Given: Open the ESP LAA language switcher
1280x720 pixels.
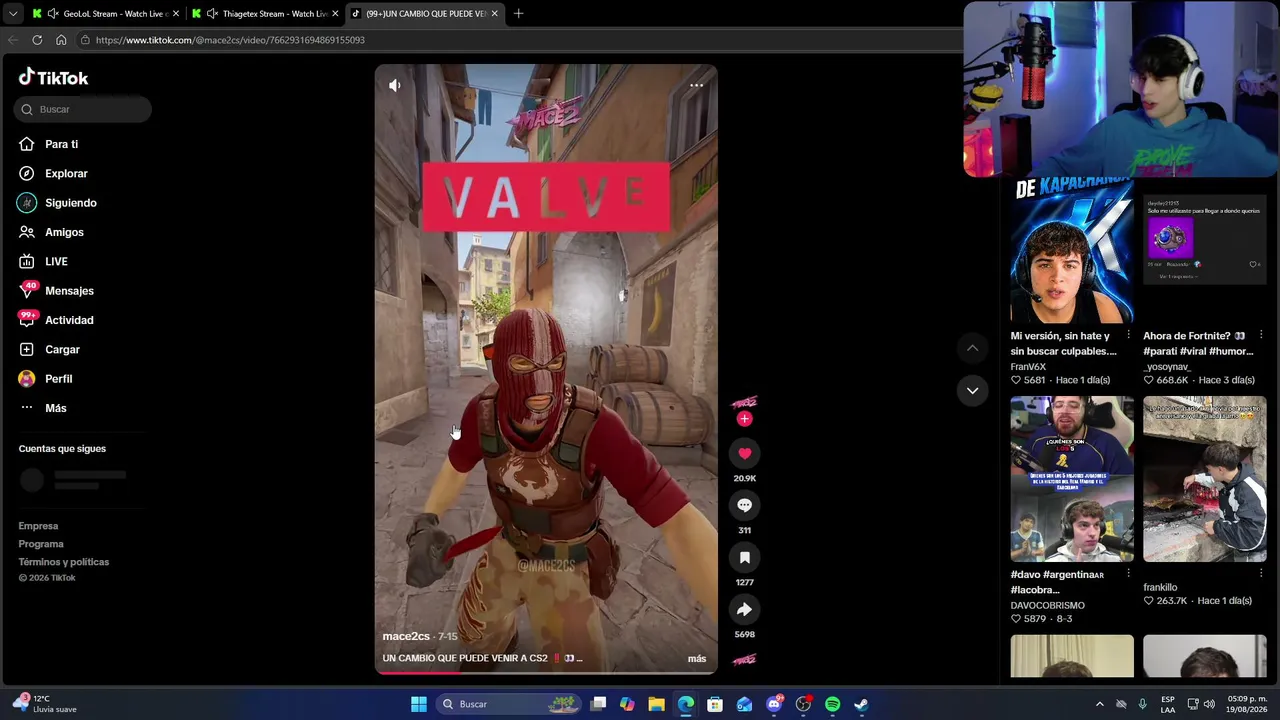Looking at the screenshot, I should [1168, 704].
